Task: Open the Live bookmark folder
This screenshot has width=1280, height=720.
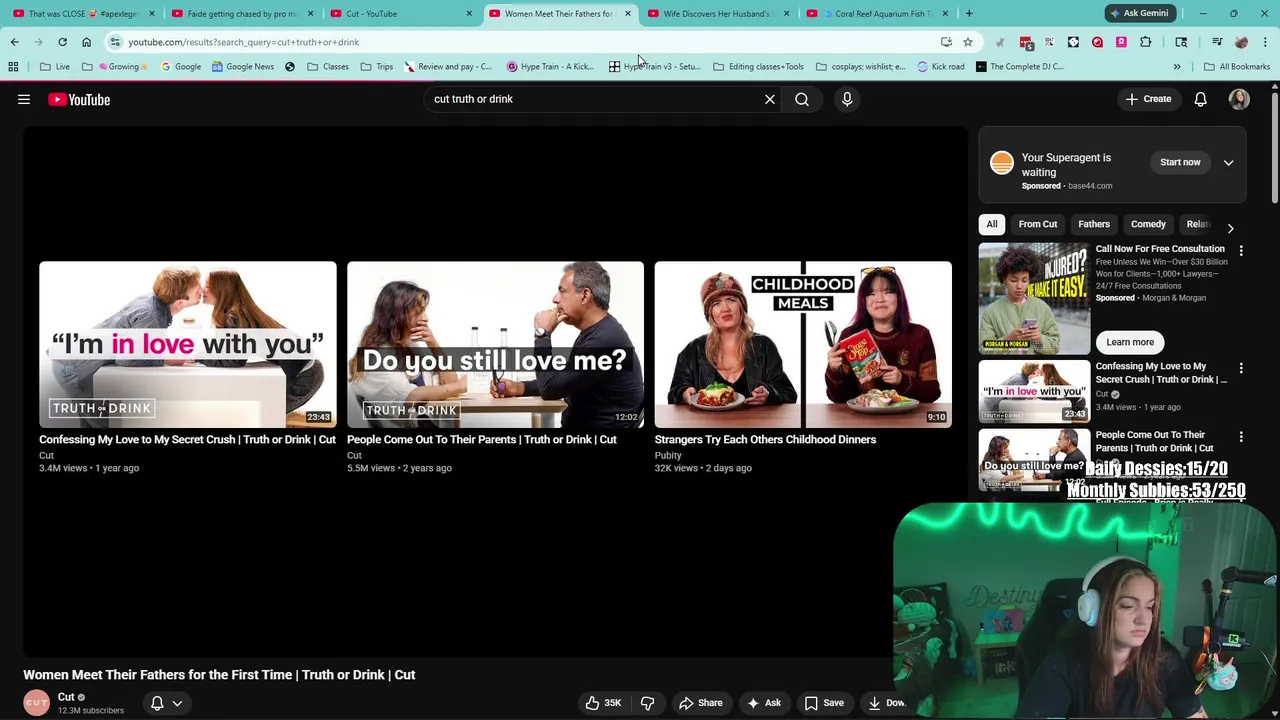Action: [55, 67]
